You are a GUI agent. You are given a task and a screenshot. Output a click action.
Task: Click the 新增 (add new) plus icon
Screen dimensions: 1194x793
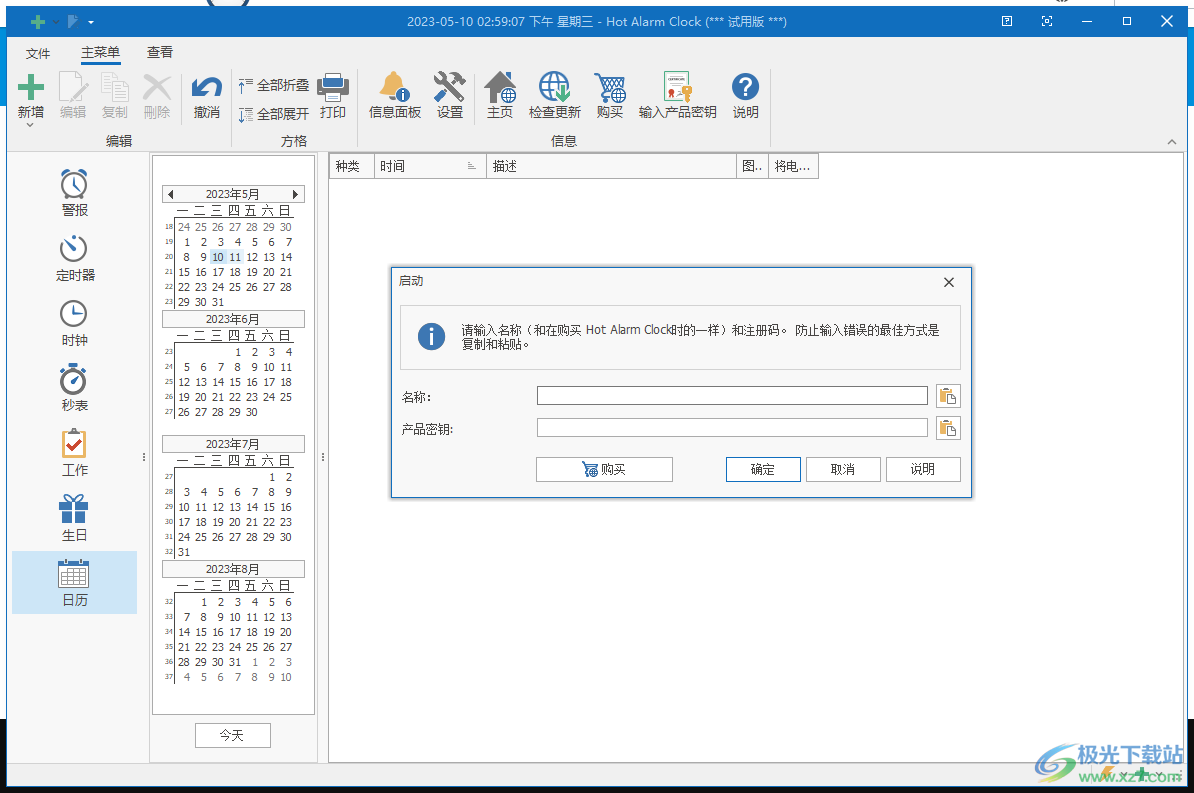30,87
